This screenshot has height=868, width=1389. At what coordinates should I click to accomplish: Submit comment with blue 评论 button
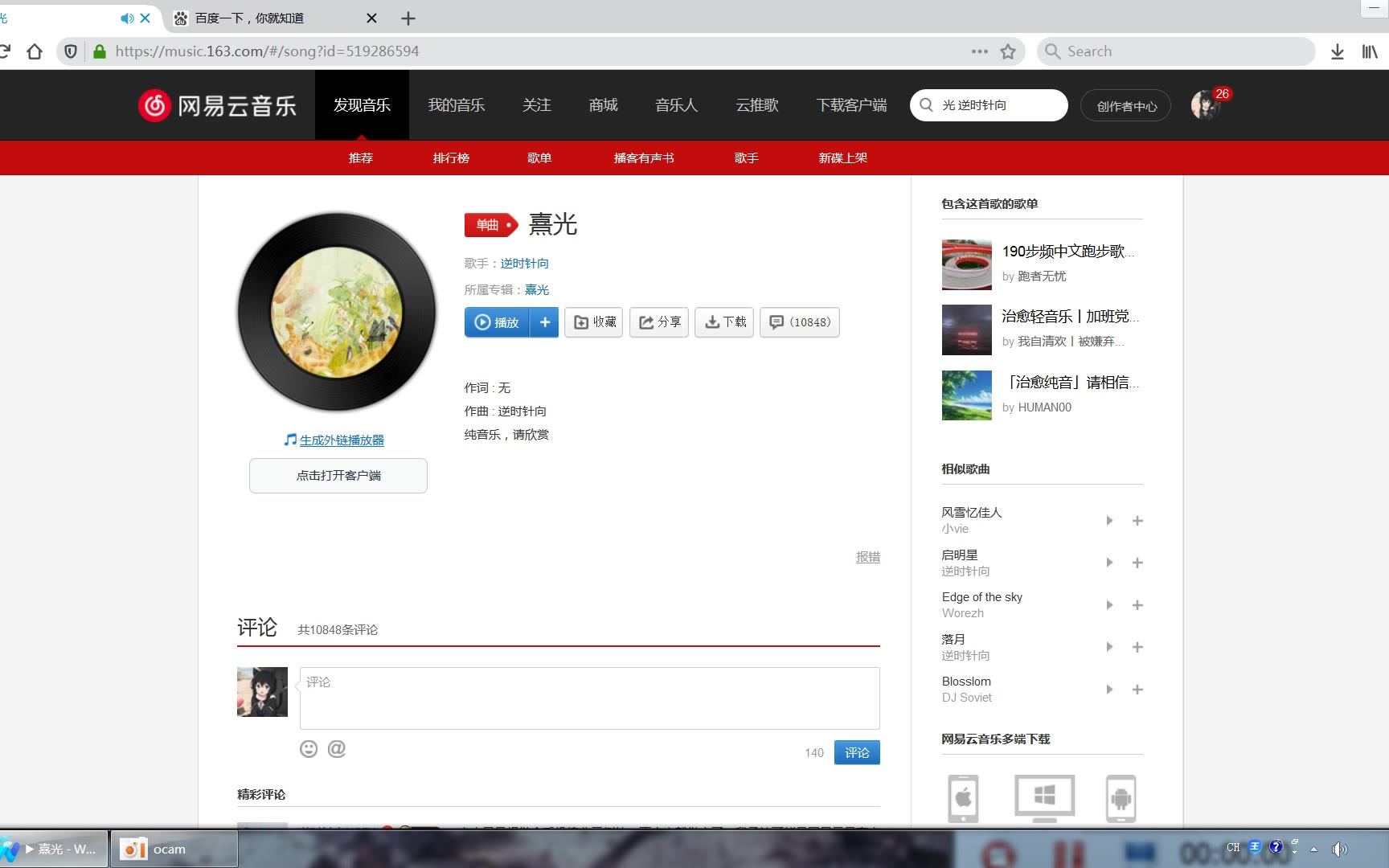(857, 752)
